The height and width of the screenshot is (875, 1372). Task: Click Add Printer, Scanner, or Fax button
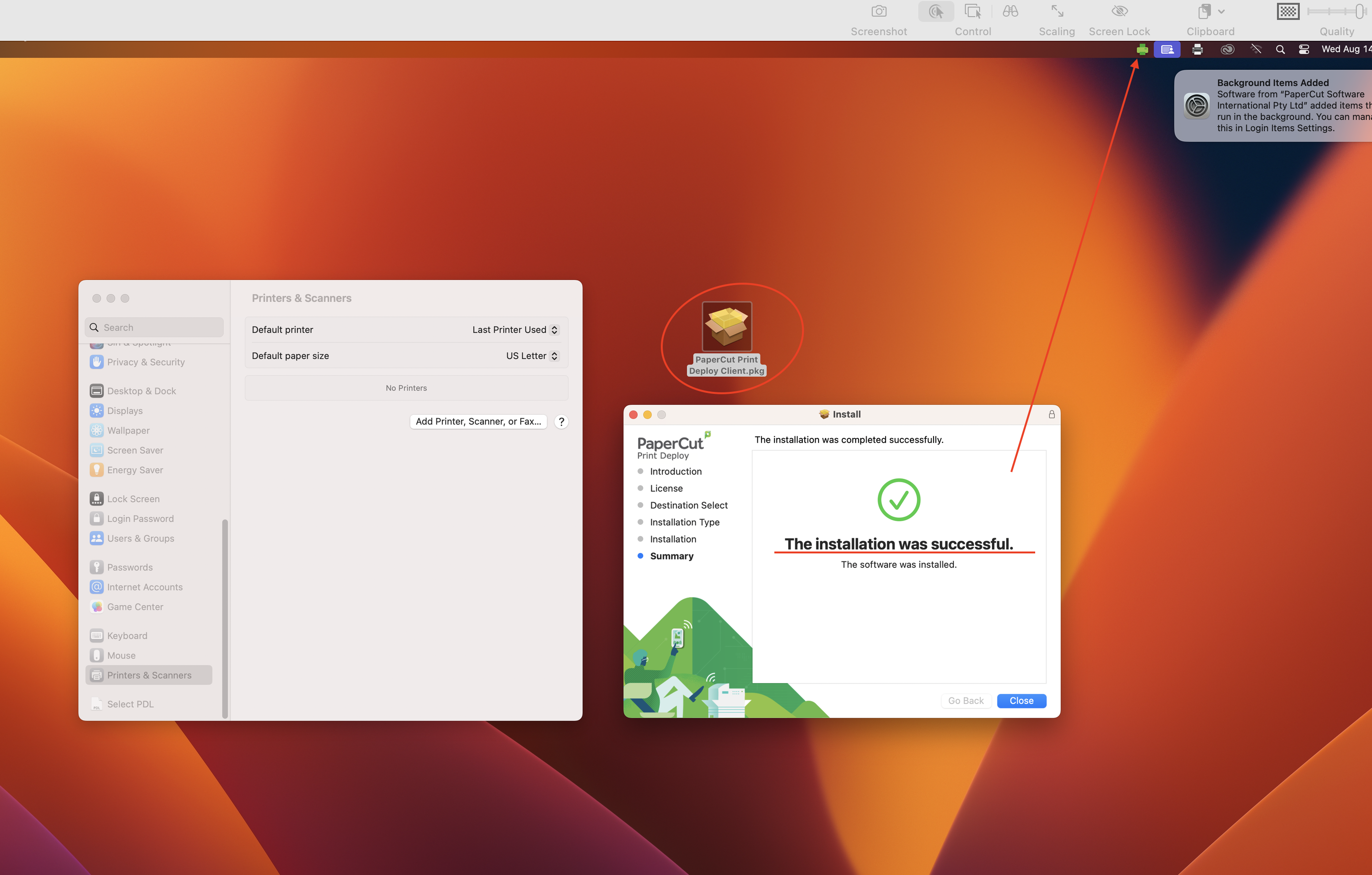(478, 421)
